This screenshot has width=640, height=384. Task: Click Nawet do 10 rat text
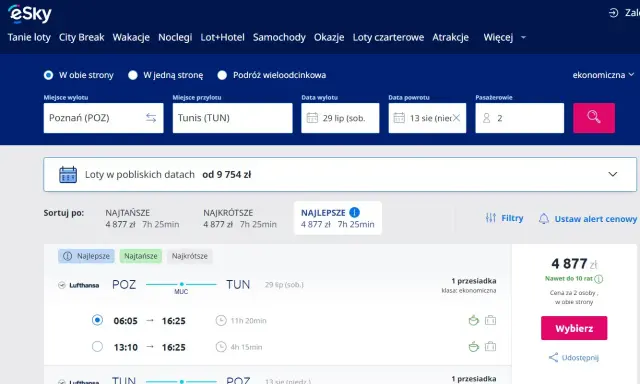click(569, 279)
